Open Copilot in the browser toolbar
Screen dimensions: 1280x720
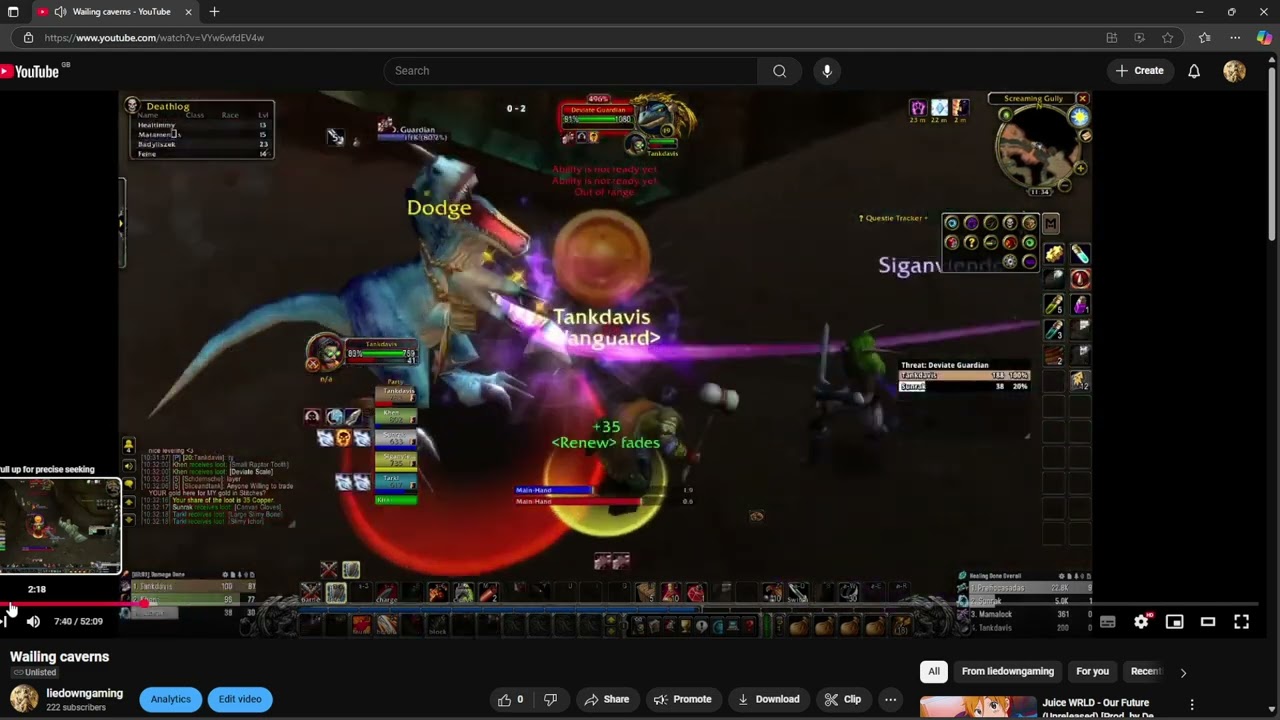pyautogui.click(x=1264, y=38)
